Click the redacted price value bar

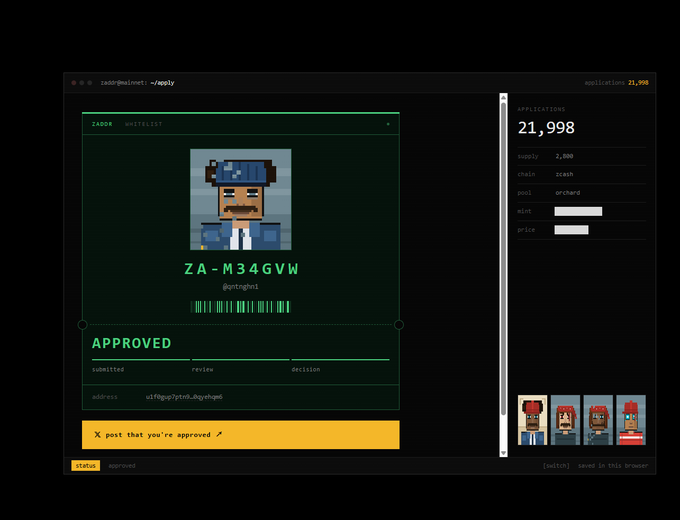coord(571,230)
